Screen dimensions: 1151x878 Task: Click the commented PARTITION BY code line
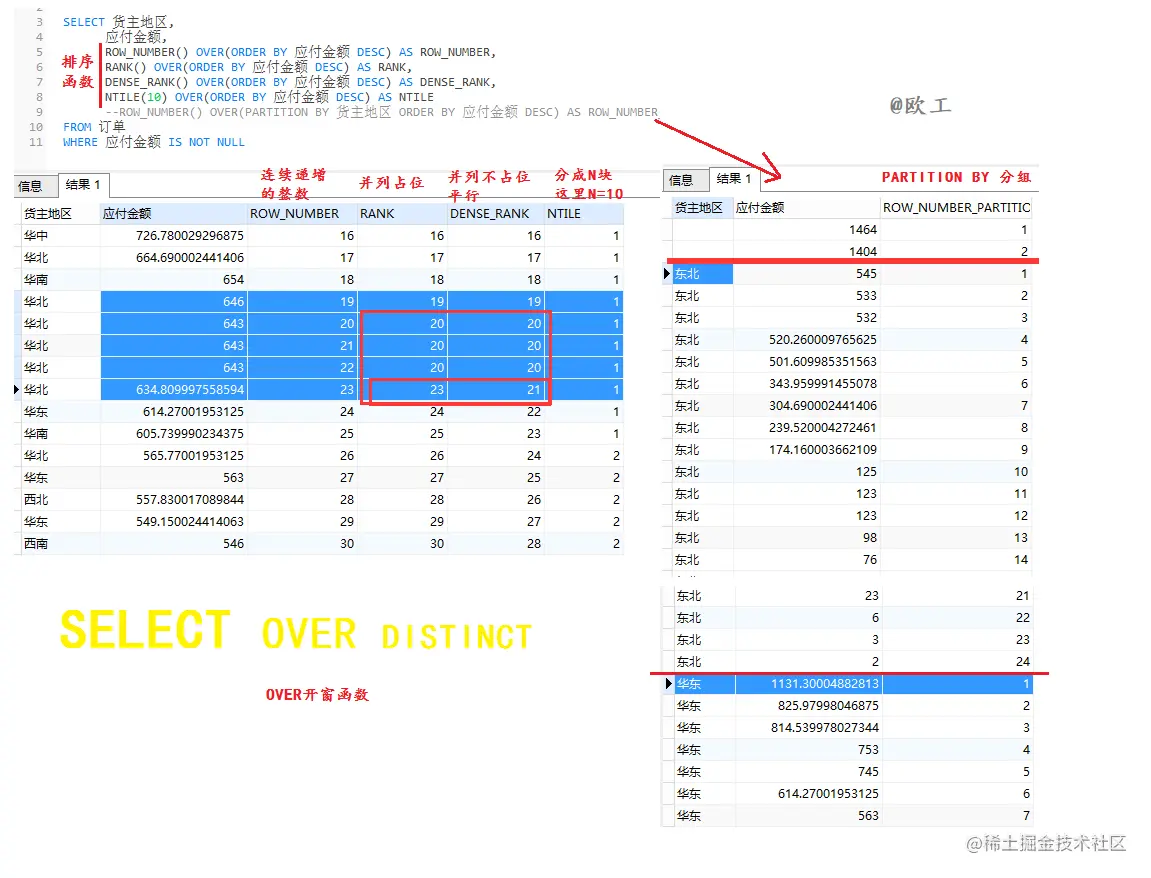point(382,112)
